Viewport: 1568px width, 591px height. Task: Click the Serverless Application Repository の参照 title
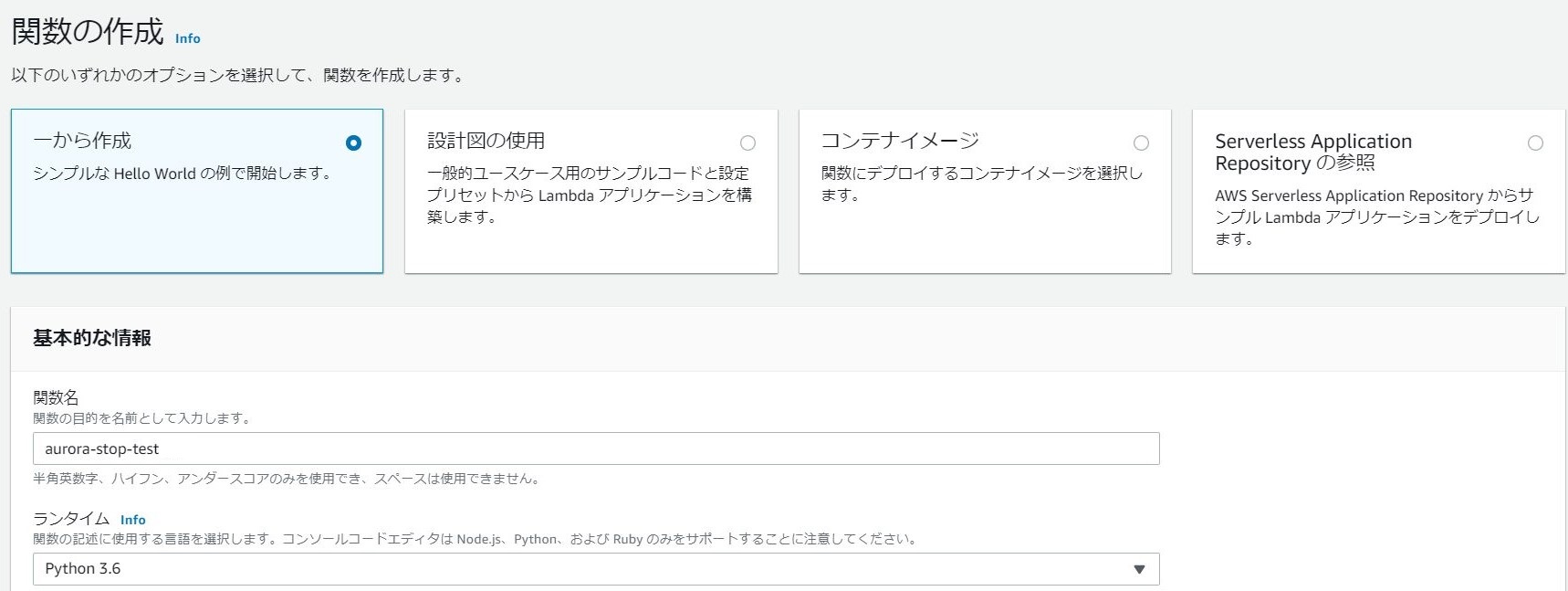click(x=1312, y=152)
